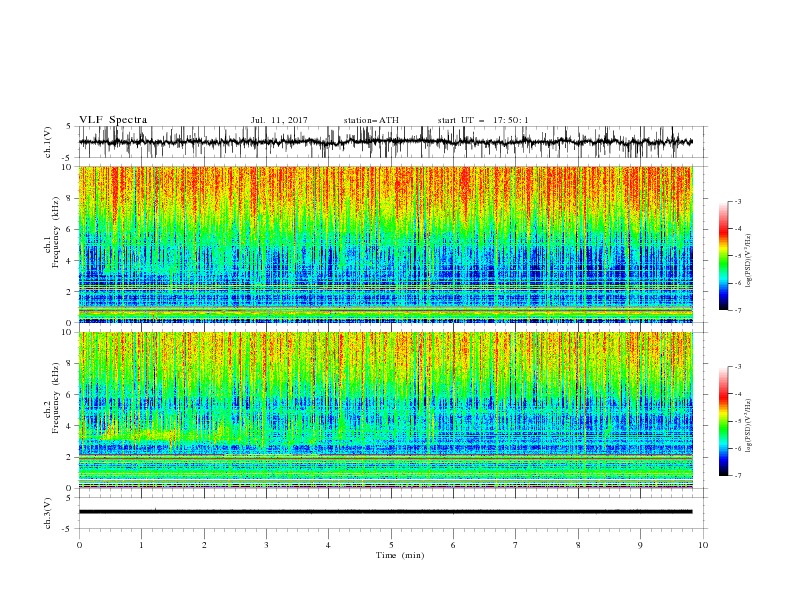
Task: Click the "ch.3(V)" axis label
Action: tap(48, 513)
